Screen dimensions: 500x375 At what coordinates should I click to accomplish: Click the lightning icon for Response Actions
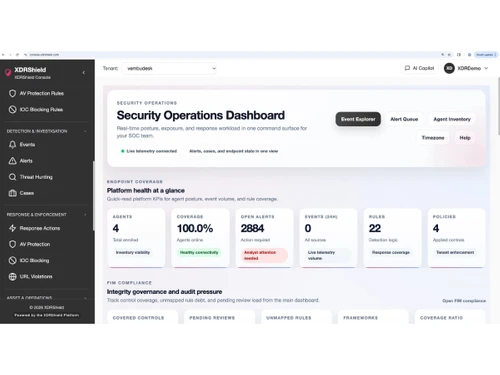(12, 228)
